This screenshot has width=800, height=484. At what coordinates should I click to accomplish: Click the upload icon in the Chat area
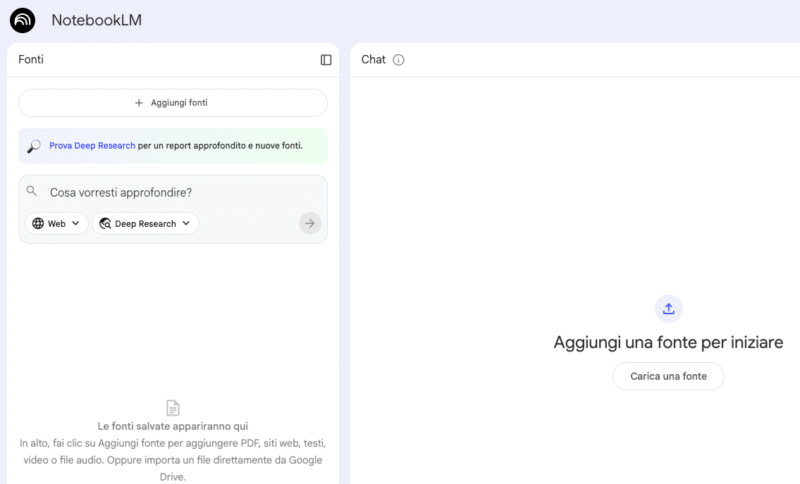pos(668,308)
